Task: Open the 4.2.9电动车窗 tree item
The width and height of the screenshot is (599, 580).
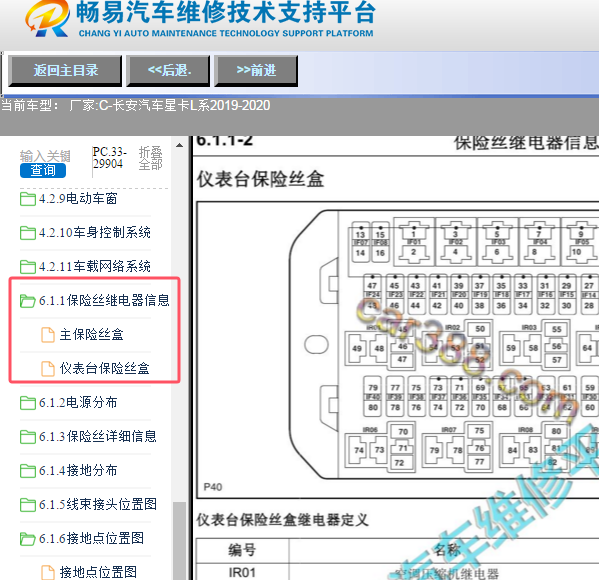Action: coord(78,199)
